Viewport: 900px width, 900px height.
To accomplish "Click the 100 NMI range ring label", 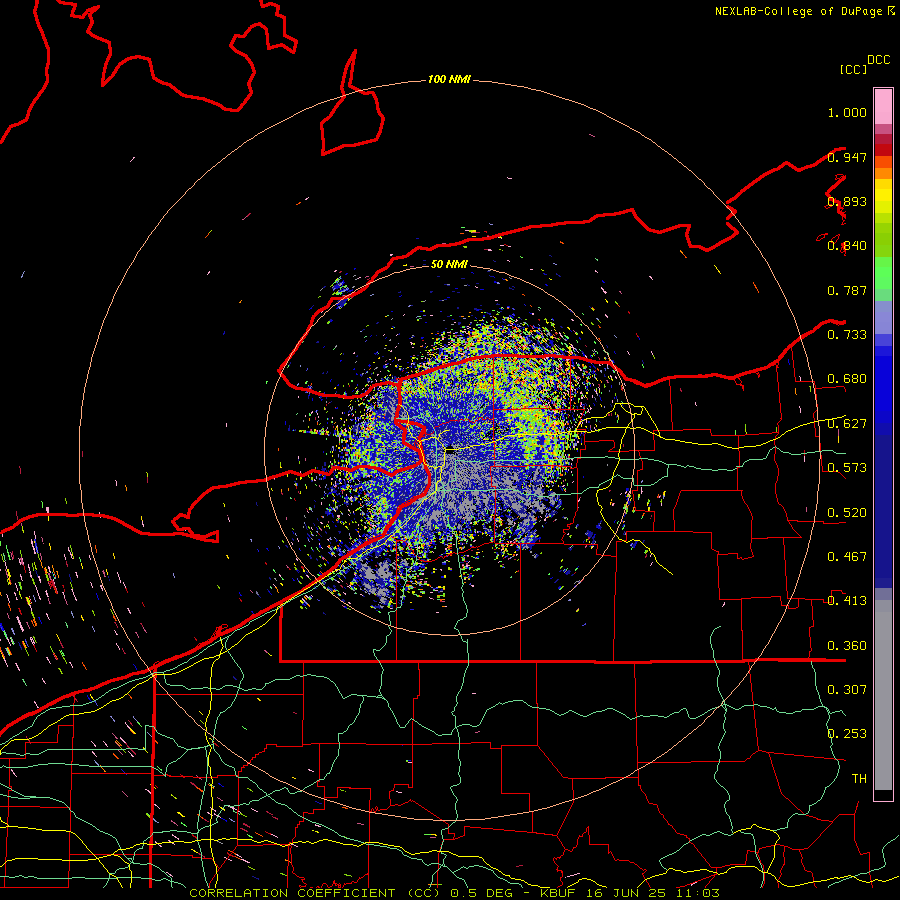I will coord(449,79).
